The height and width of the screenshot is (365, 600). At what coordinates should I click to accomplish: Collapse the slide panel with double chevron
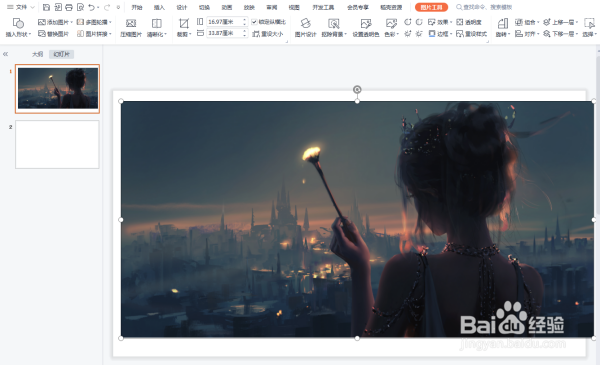click(5, 54)
